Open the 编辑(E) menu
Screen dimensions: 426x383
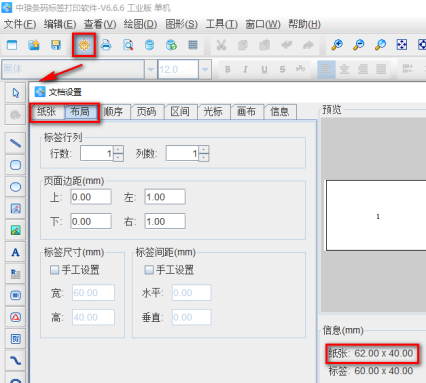pos(60,24)
